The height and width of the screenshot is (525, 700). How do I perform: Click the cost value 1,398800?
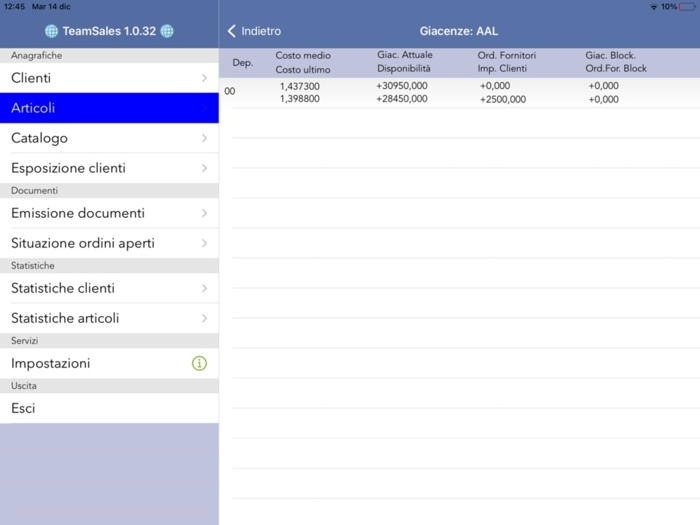pos(300,99)
